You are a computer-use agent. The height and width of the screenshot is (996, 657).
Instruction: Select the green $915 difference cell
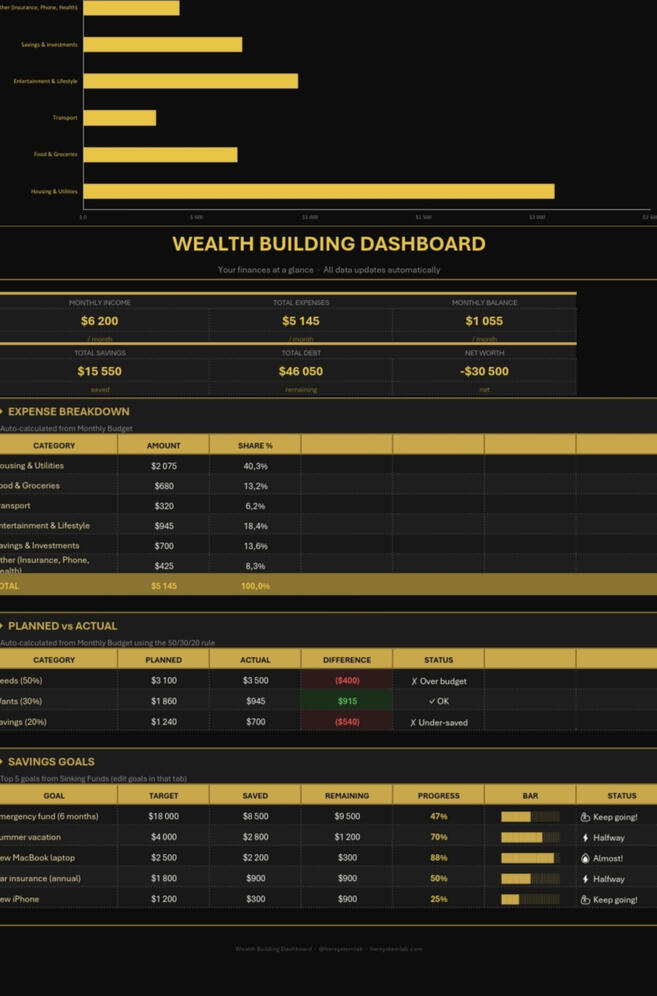pos(347,701)
